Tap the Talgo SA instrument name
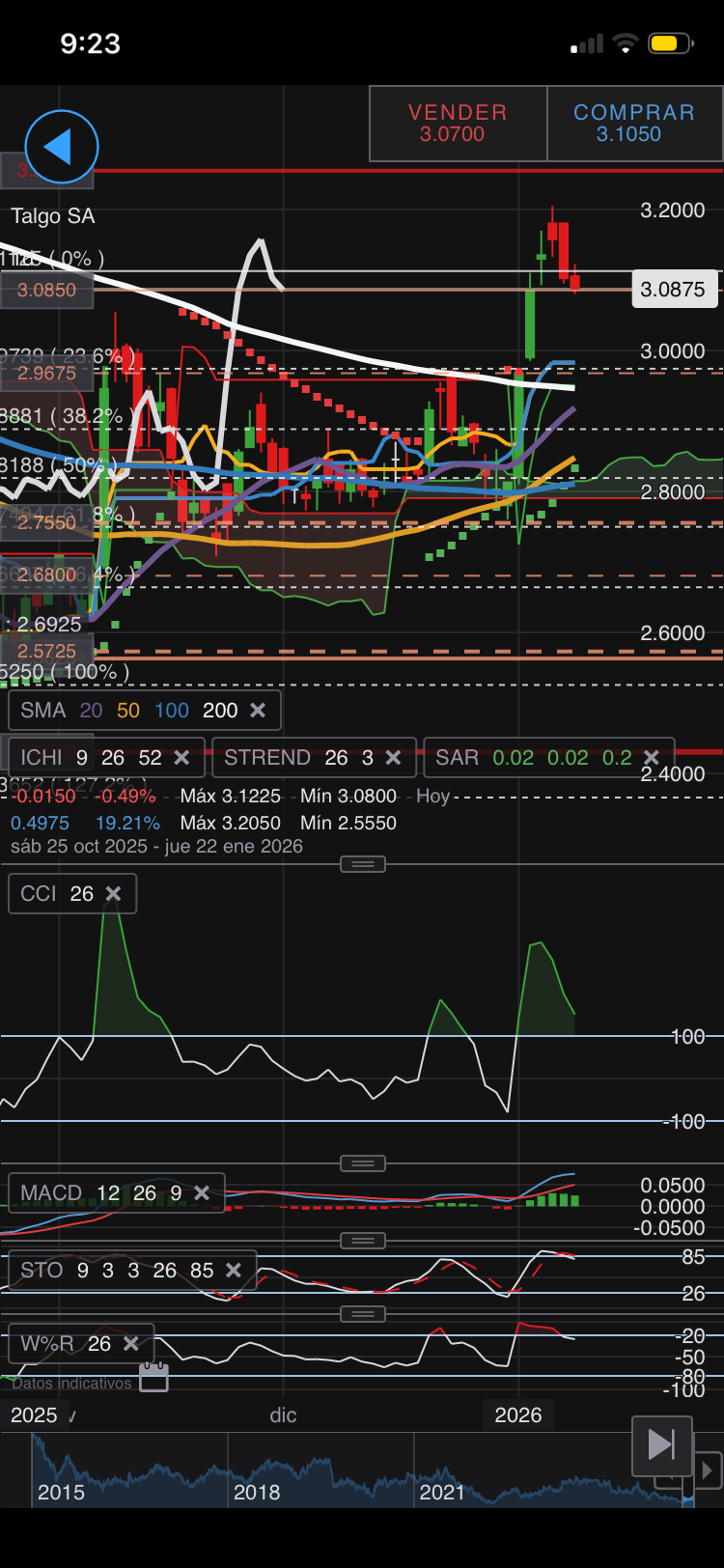Image resolution: width=724 pixels, height=1568 pixels. [53, 216]
